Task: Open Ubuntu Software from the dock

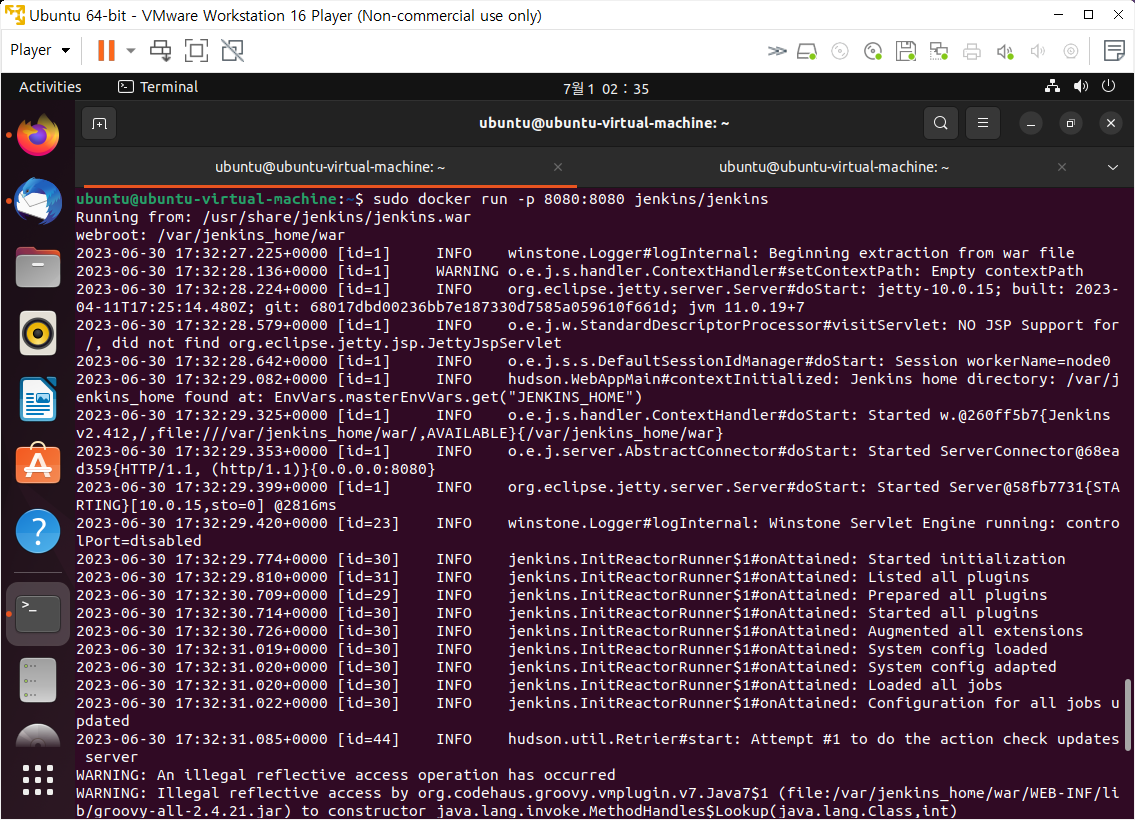Action: [x=38, y=464]
